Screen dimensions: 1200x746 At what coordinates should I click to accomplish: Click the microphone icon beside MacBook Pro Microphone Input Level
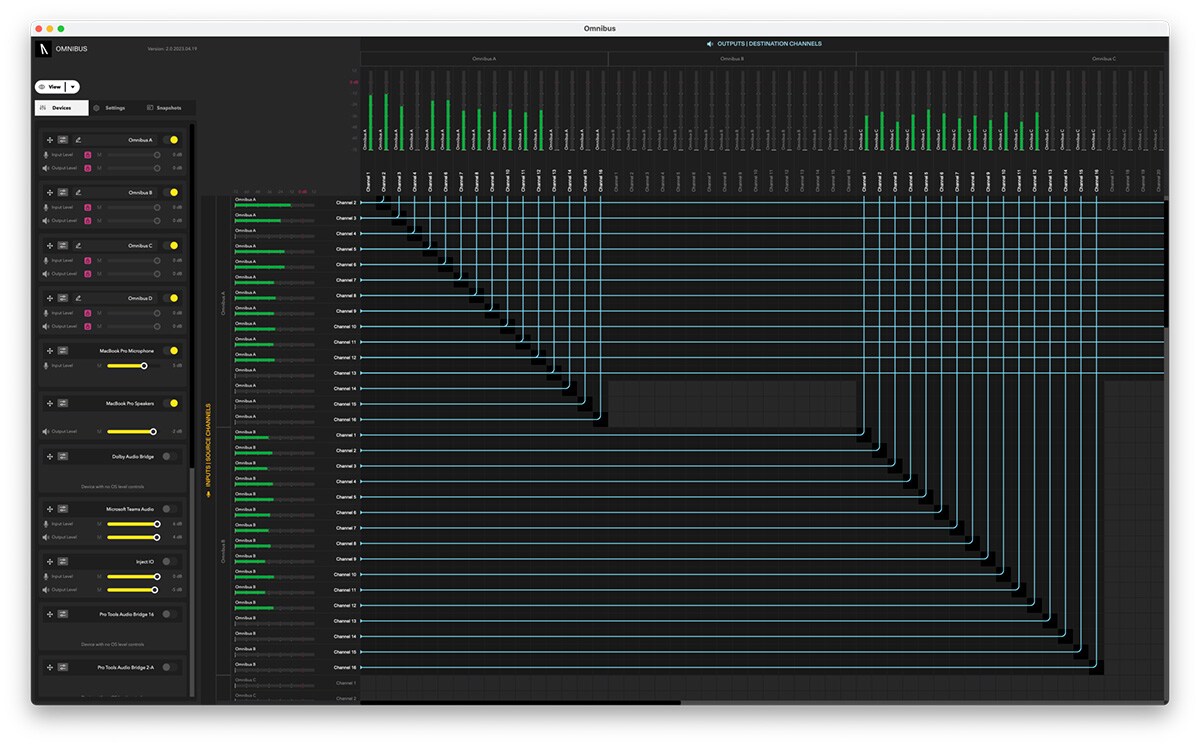click(46, 366)
